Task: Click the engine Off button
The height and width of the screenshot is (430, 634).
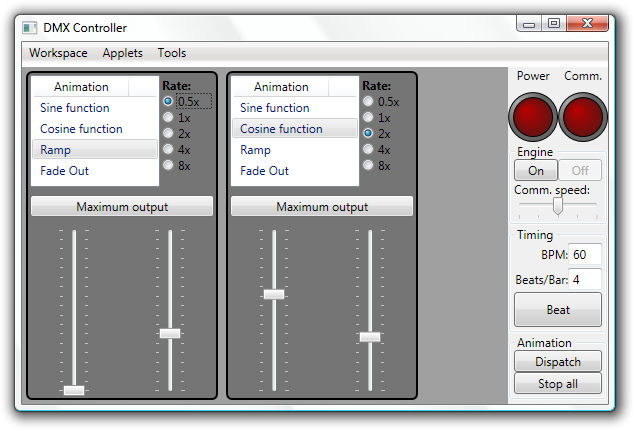Action: point(580,170)
